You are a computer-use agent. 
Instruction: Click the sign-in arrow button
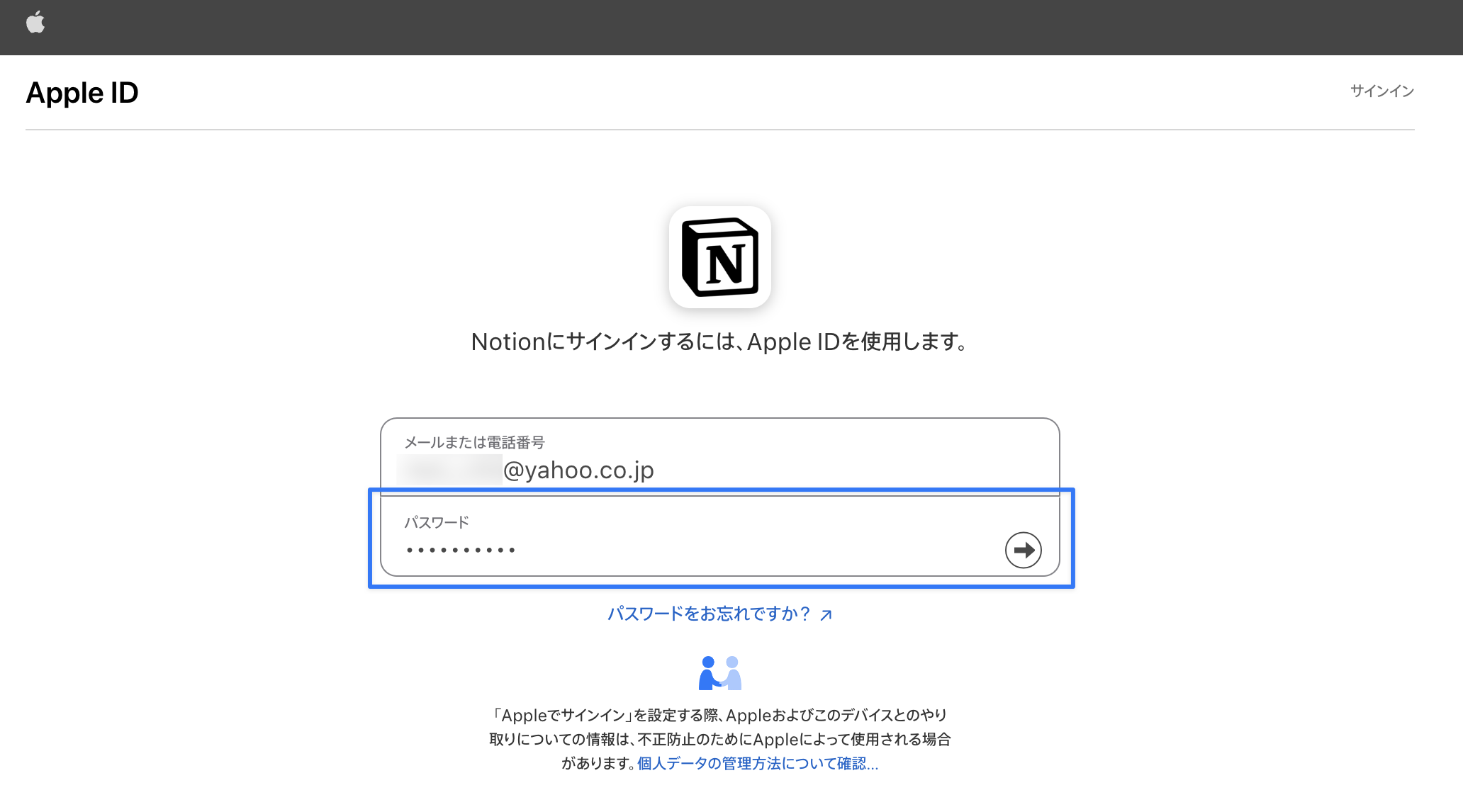[x=1023, y=550]
